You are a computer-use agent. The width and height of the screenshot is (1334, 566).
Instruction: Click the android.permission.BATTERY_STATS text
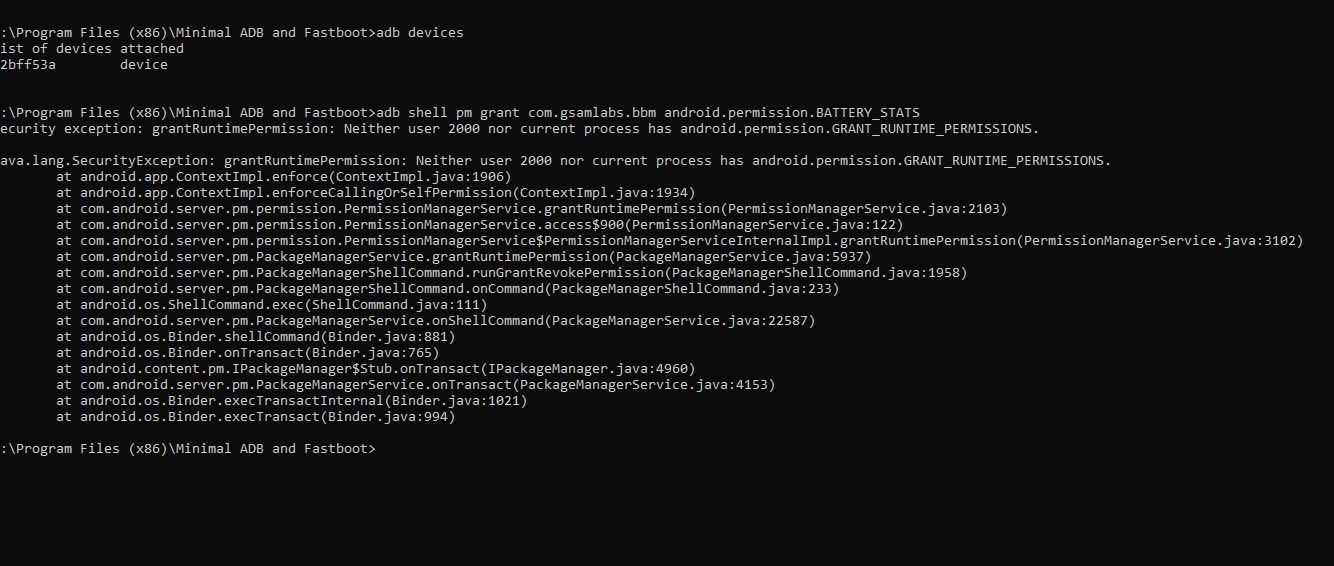(x=792, y=113)
